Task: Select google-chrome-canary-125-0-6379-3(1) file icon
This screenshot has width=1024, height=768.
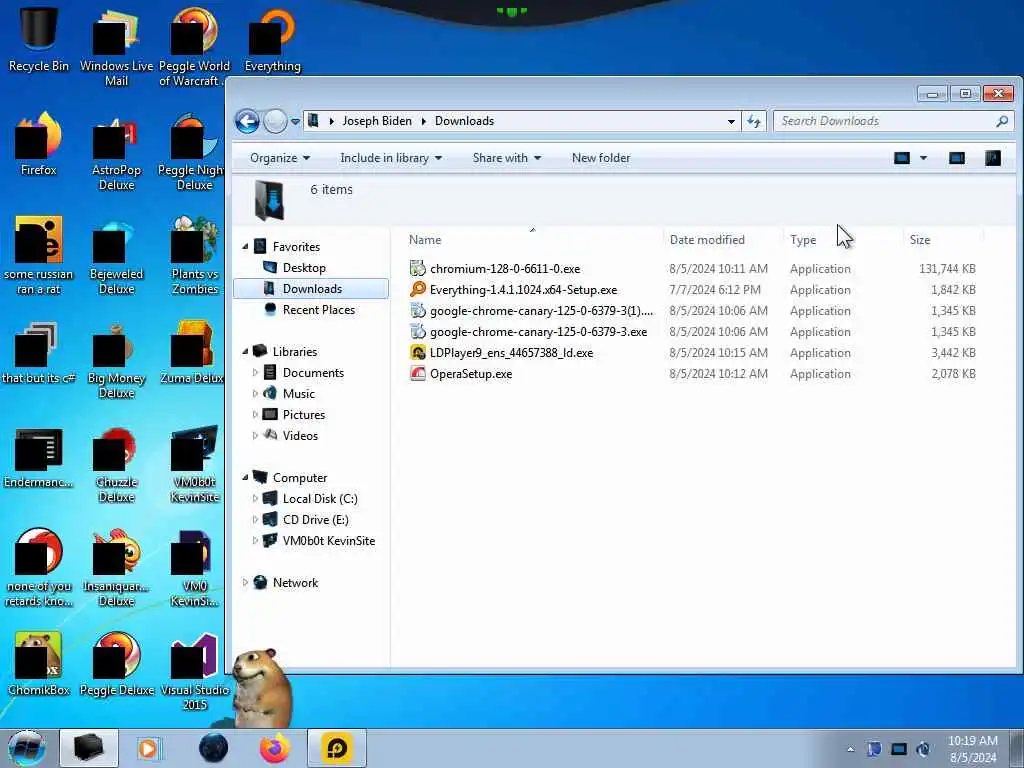Action: [x=417, y=311]
